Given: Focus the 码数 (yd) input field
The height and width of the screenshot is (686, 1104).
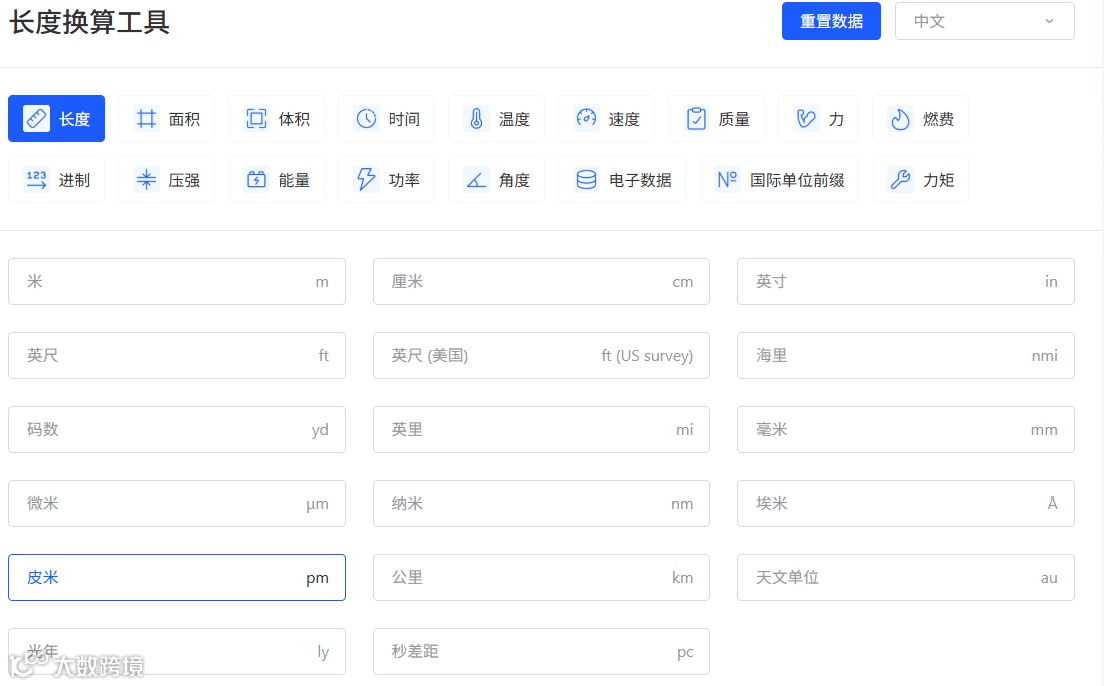Looking at the screenshot, I should click(x=177, y=430).
